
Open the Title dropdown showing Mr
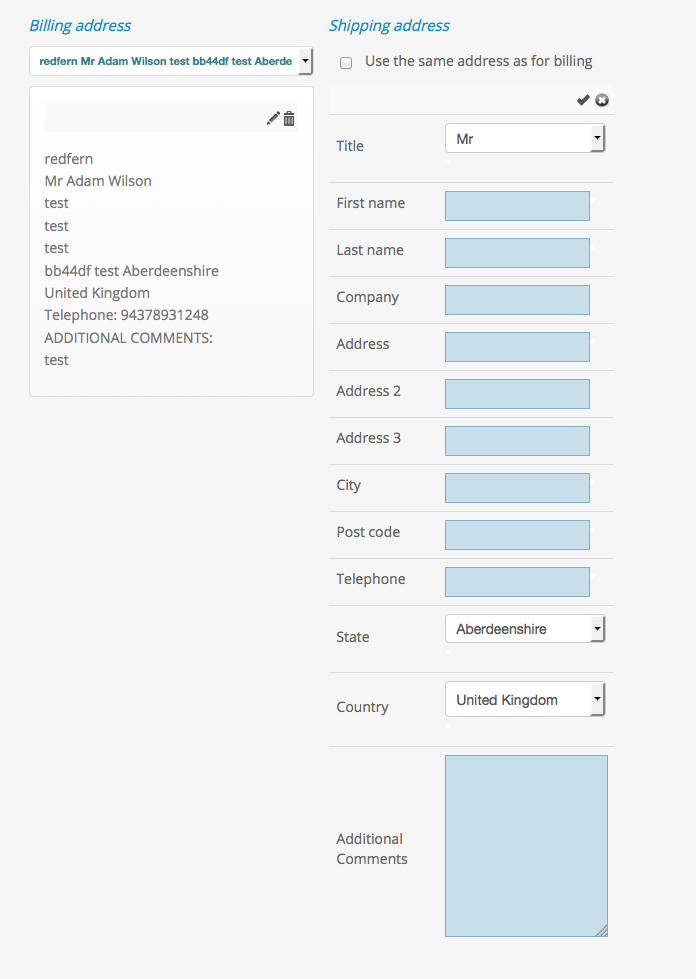tap(525, 139)
